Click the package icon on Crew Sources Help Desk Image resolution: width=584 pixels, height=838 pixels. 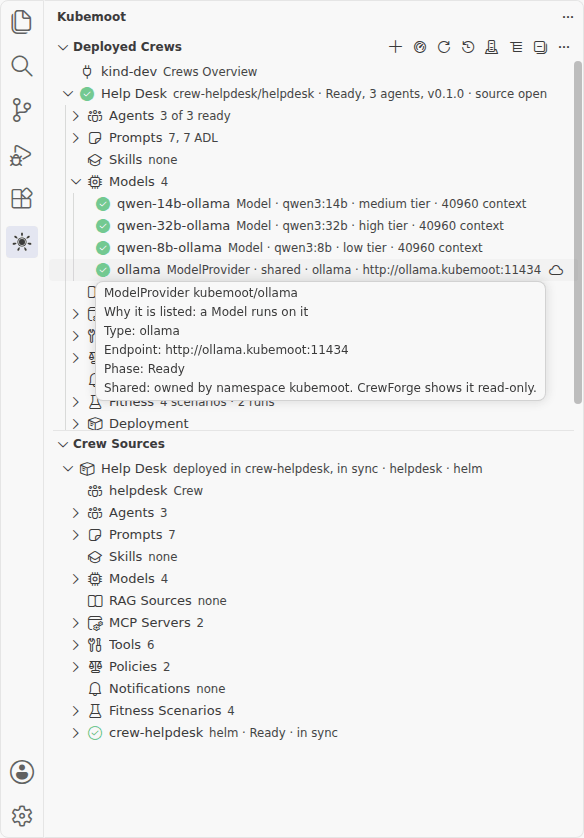click(87, 469)
